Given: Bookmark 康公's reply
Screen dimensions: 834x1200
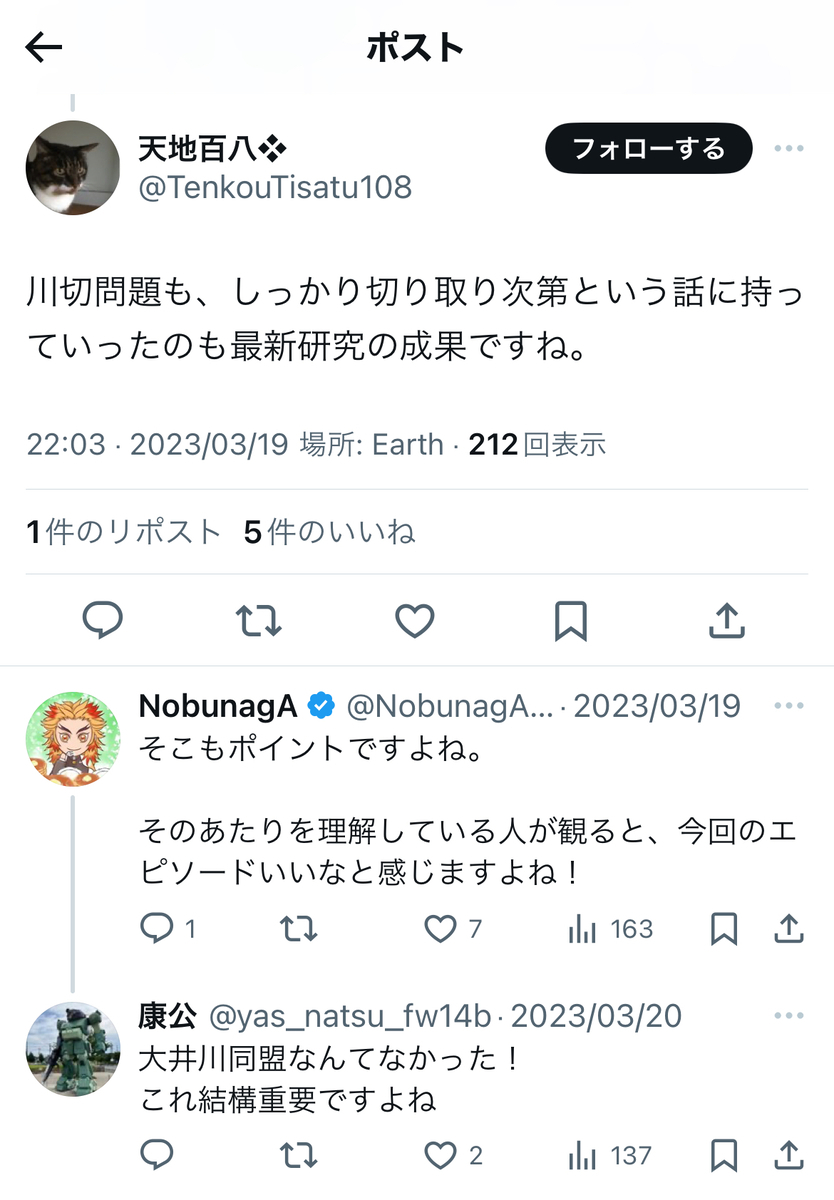Looking at the screenshot, I should coord(724,1157).
